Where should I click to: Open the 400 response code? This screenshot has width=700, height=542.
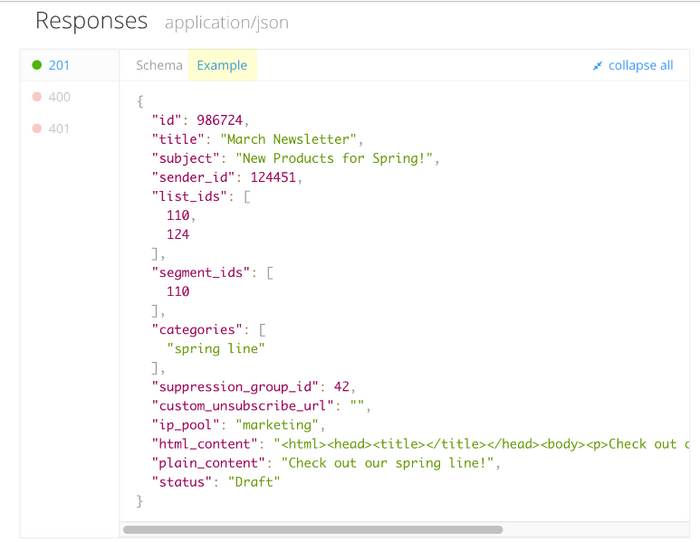pyautogui.click(x=59, y=97)
